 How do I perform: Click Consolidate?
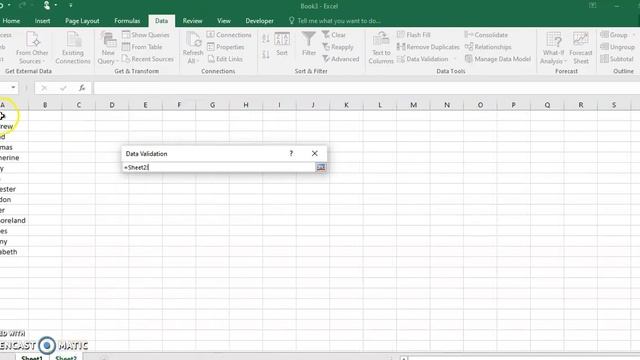point(486,35)
